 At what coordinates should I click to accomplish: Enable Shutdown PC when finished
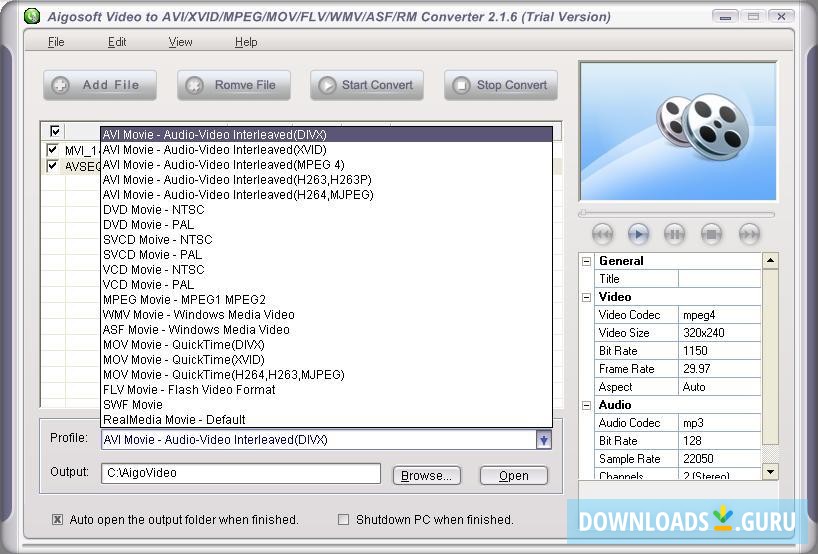(x=343, y=520)
